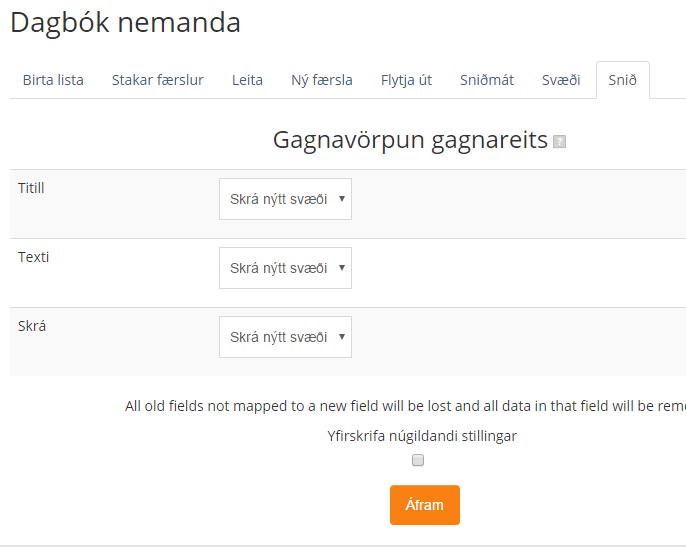Click the Dagbók nemanda page heading

tap(126, 23)
